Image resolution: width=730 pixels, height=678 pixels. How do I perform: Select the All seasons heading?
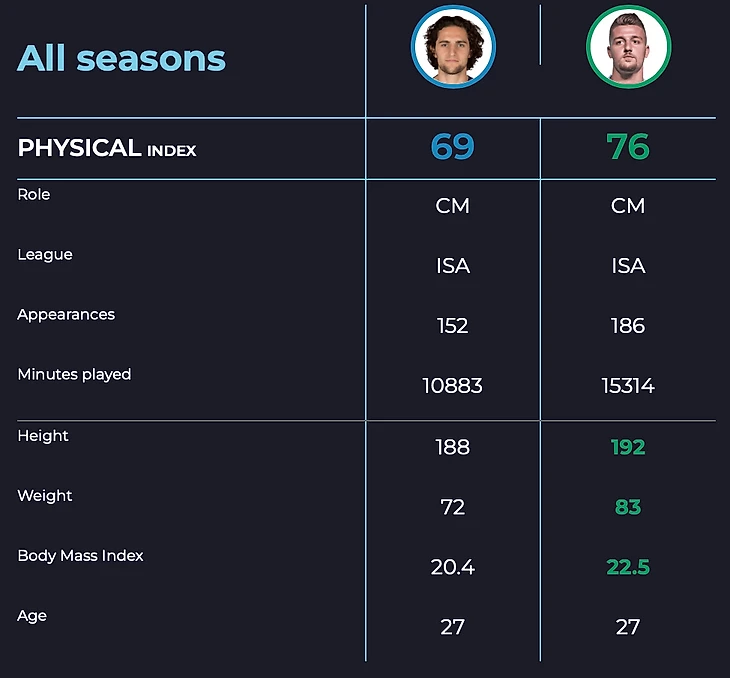121,58
